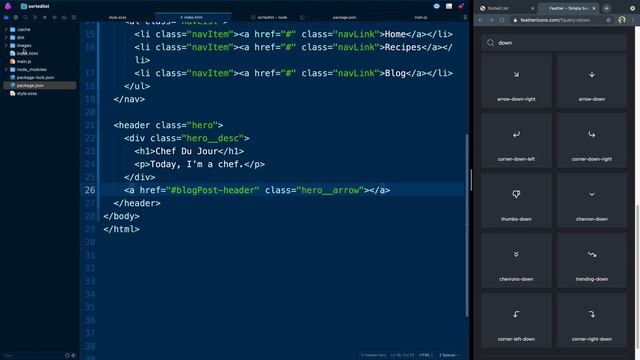Close the Sorted List browser tab
The width and height of the screenshot is (640, 360).
532,8
